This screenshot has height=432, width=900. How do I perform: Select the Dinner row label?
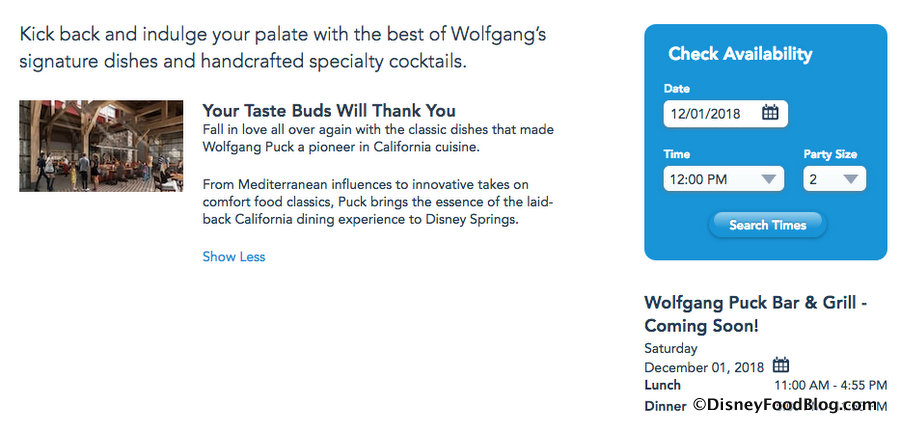coord(665,405)
